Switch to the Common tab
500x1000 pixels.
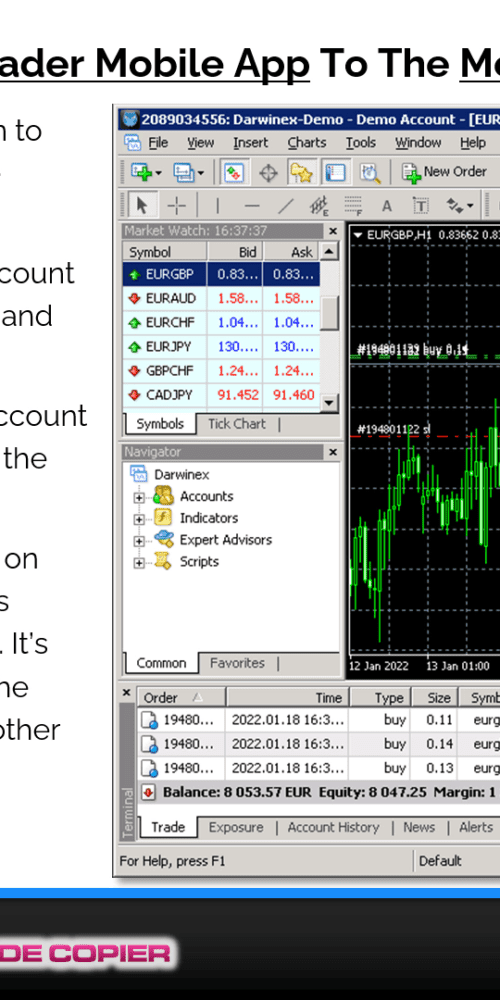pyautogui.click(x=161, y=663)
